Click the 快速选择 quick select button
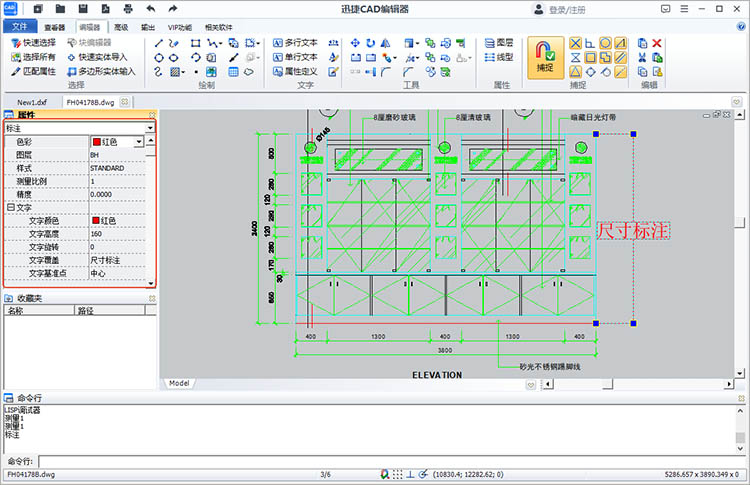This screenshot has width=750, height=485. [x=33, y=43]
